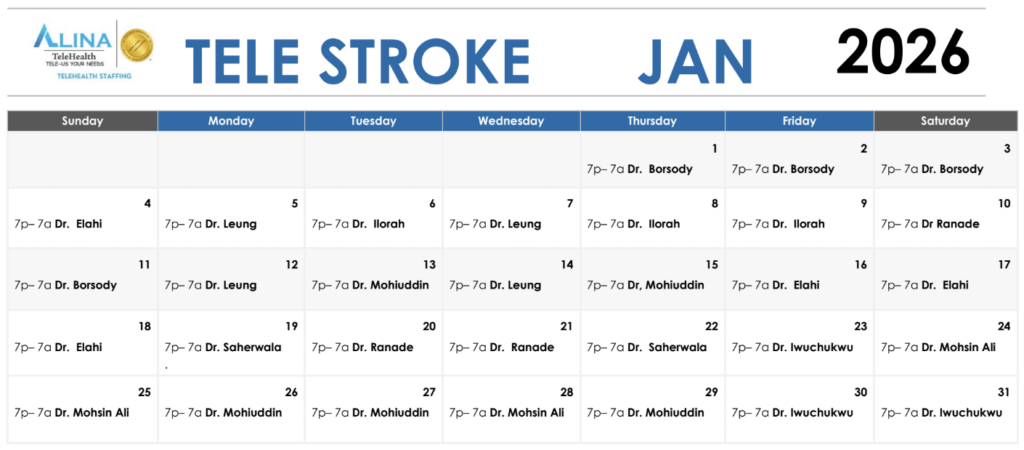Select Dr. Saherwala's shift on January 19
Image resolution: width=1024 pixels, height=450 pixels.
223,348
